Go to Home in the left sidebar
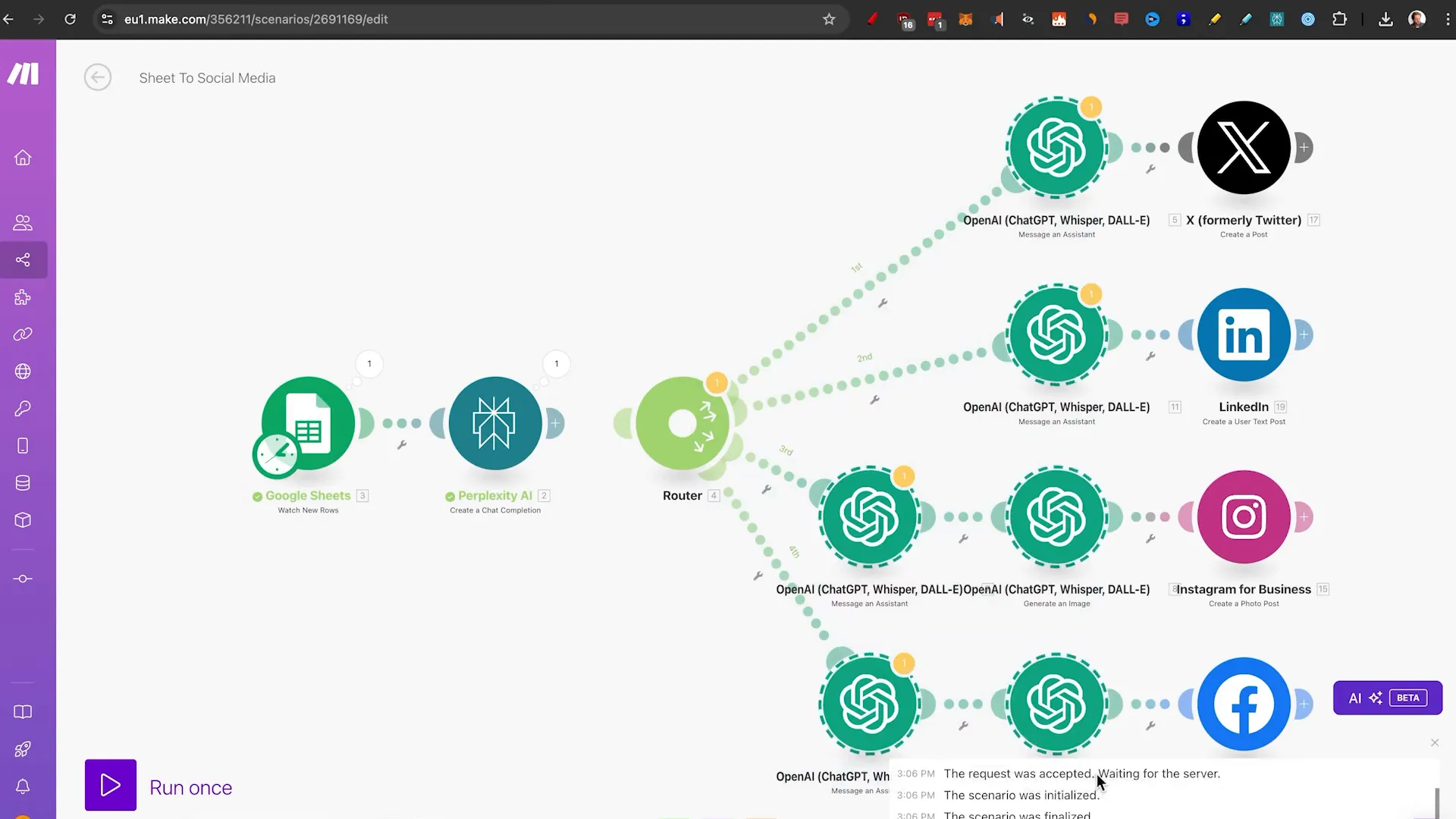Image resolution: width=1456 pixels, height=819 pixels. (23, 158)
